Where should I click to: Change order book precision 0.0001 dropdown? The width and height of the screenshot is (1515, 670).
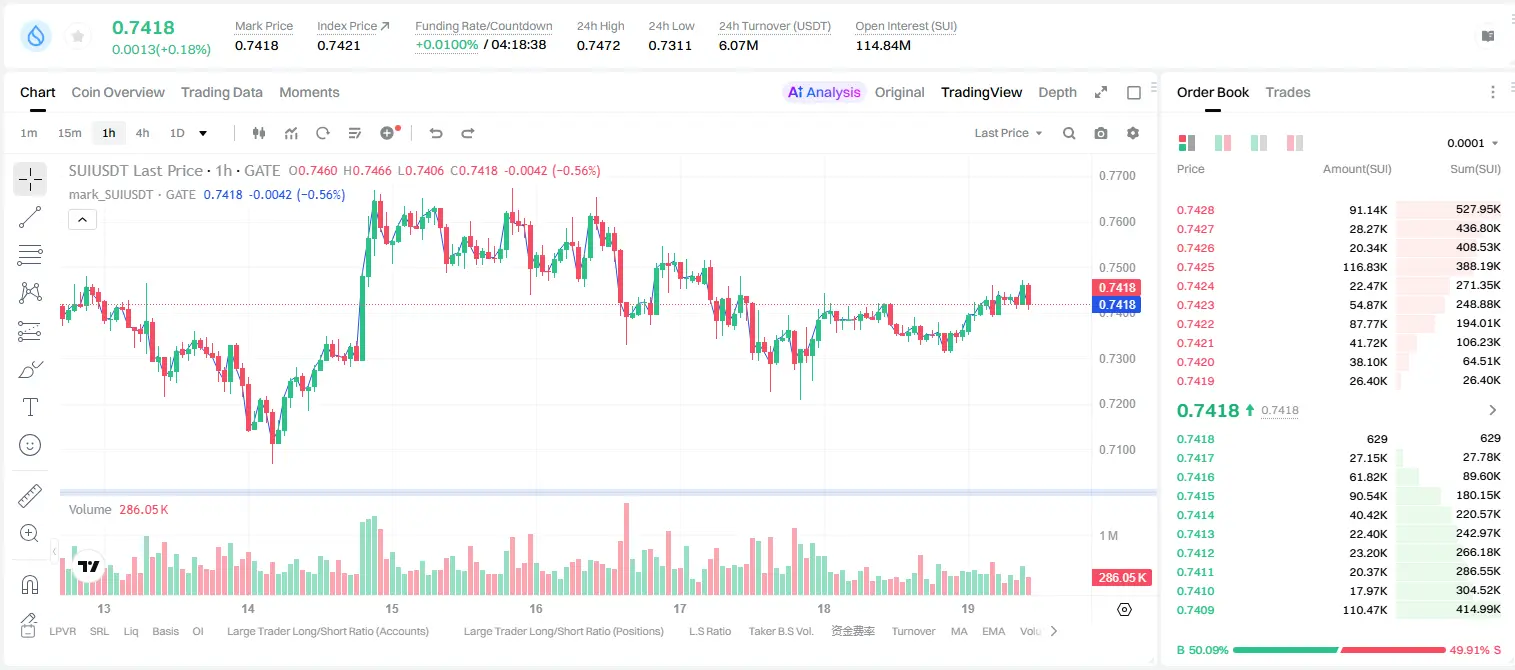coord(1473,143)
